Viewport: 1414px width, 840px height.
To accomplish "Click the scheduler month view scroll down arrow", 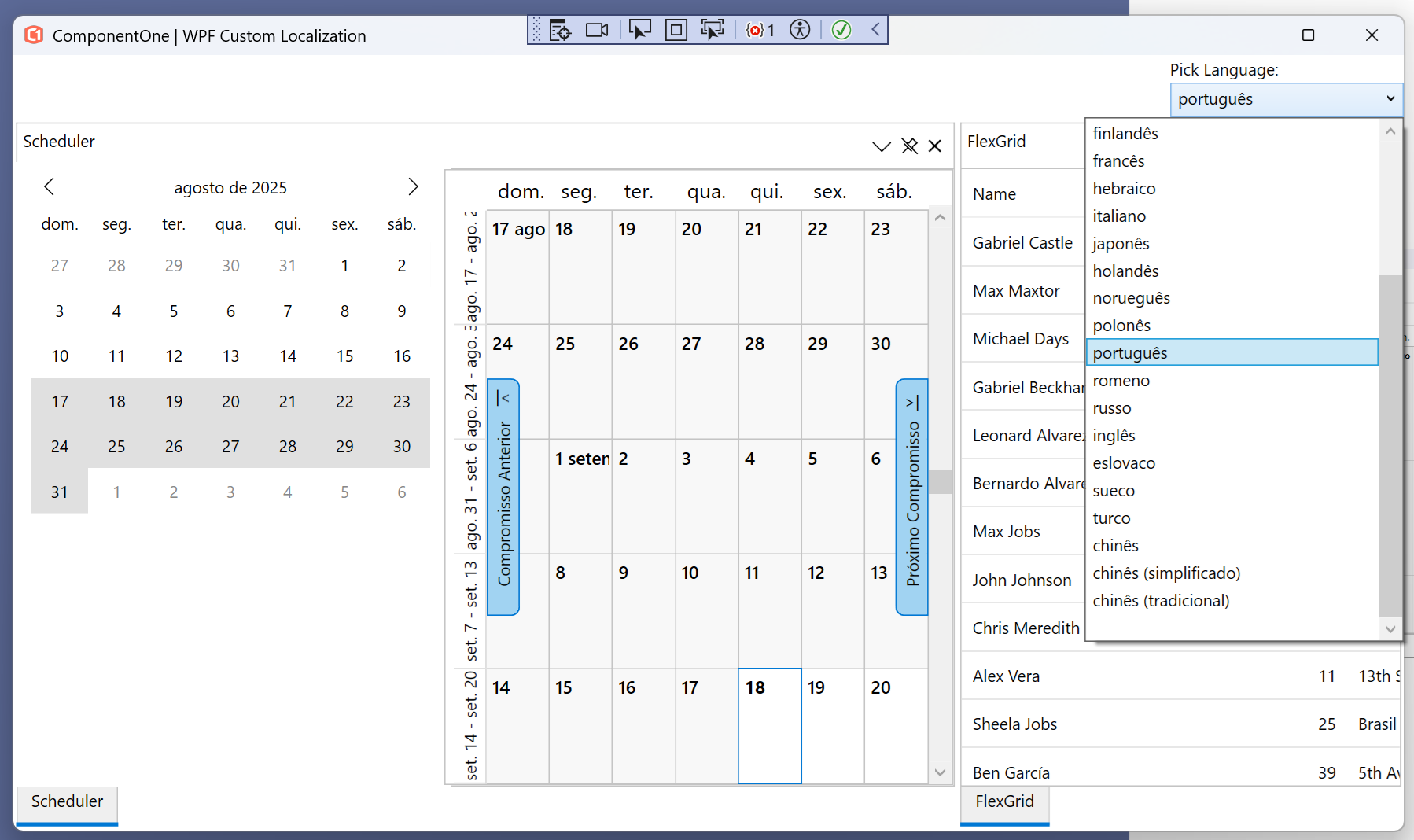I will pyautogui.click(x=941, y=772).
